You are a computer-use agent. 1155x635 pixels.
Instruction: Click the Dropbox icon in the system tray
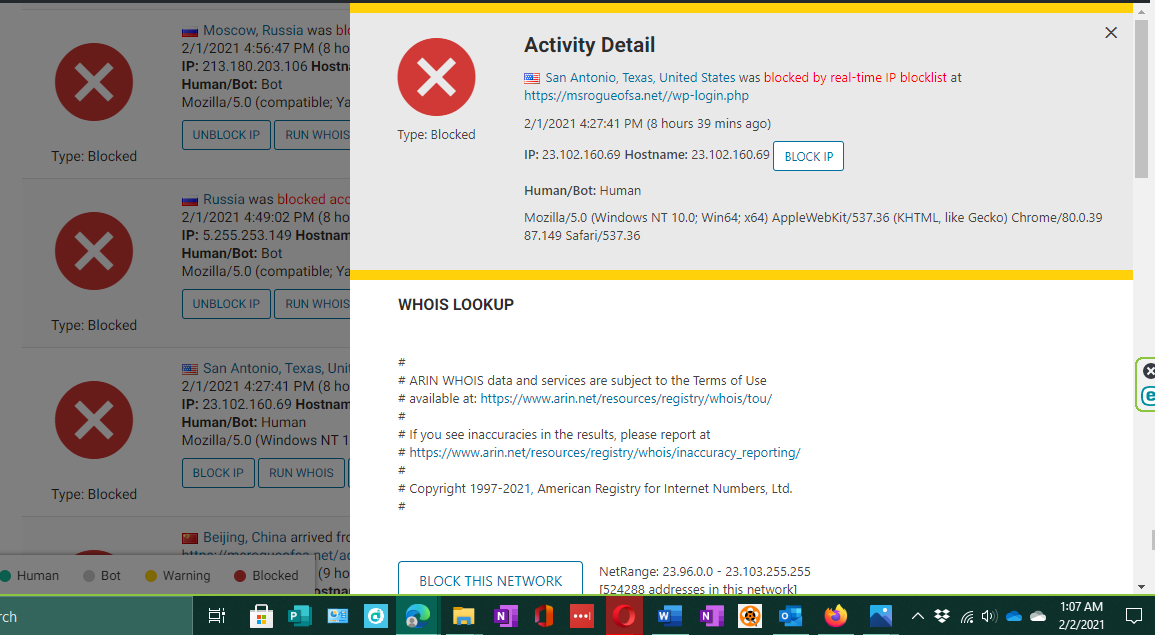(x=942, y=616)
